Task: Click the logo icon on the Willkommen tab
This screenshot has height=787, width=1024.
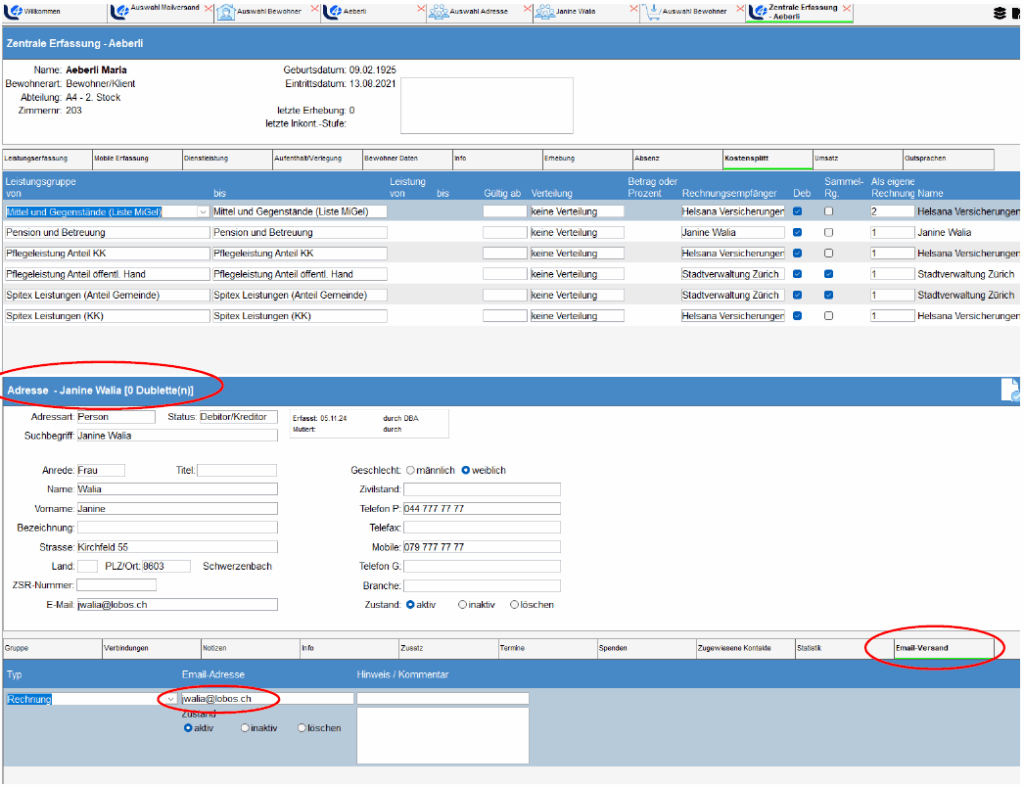Action: (x=11, y=13)
